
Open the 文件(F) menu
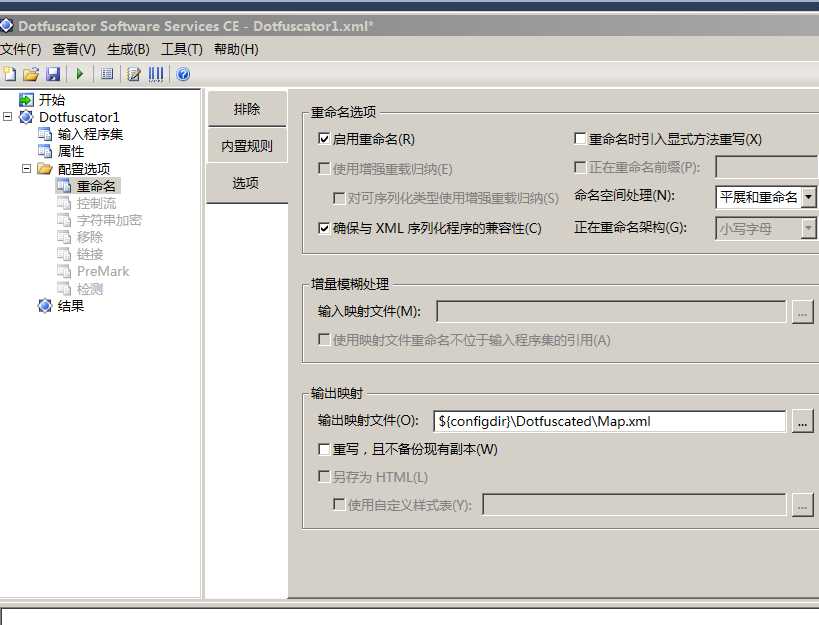pos(20,49)
